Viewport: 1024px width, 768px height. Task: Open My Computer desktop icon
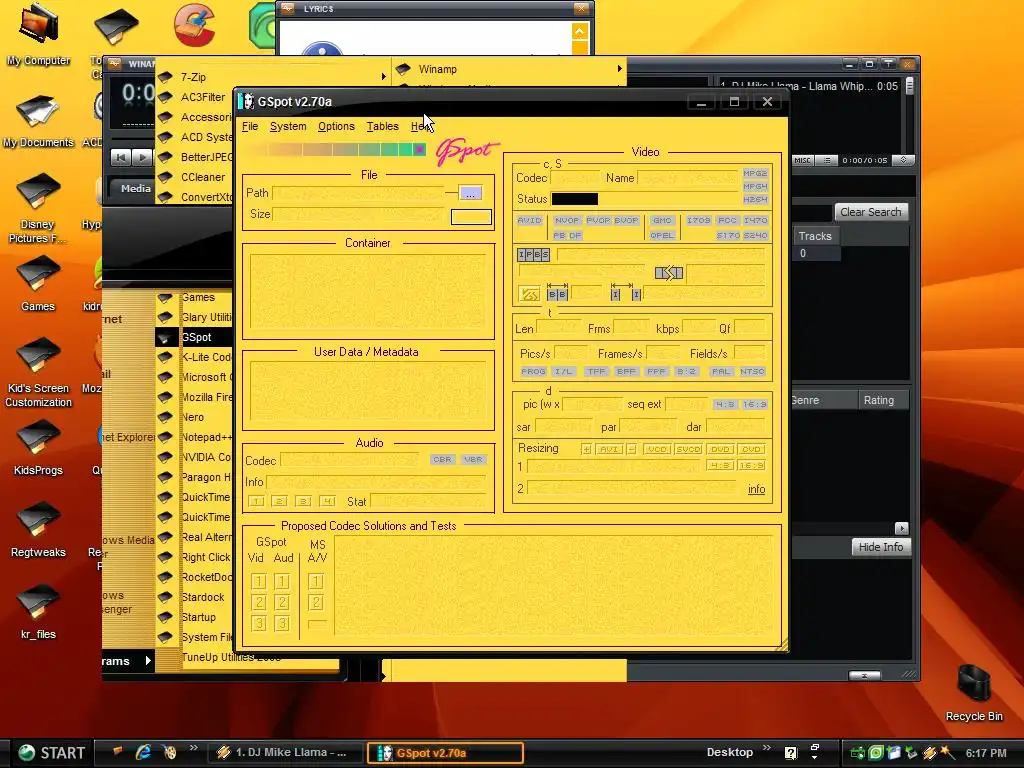(39, 34)
